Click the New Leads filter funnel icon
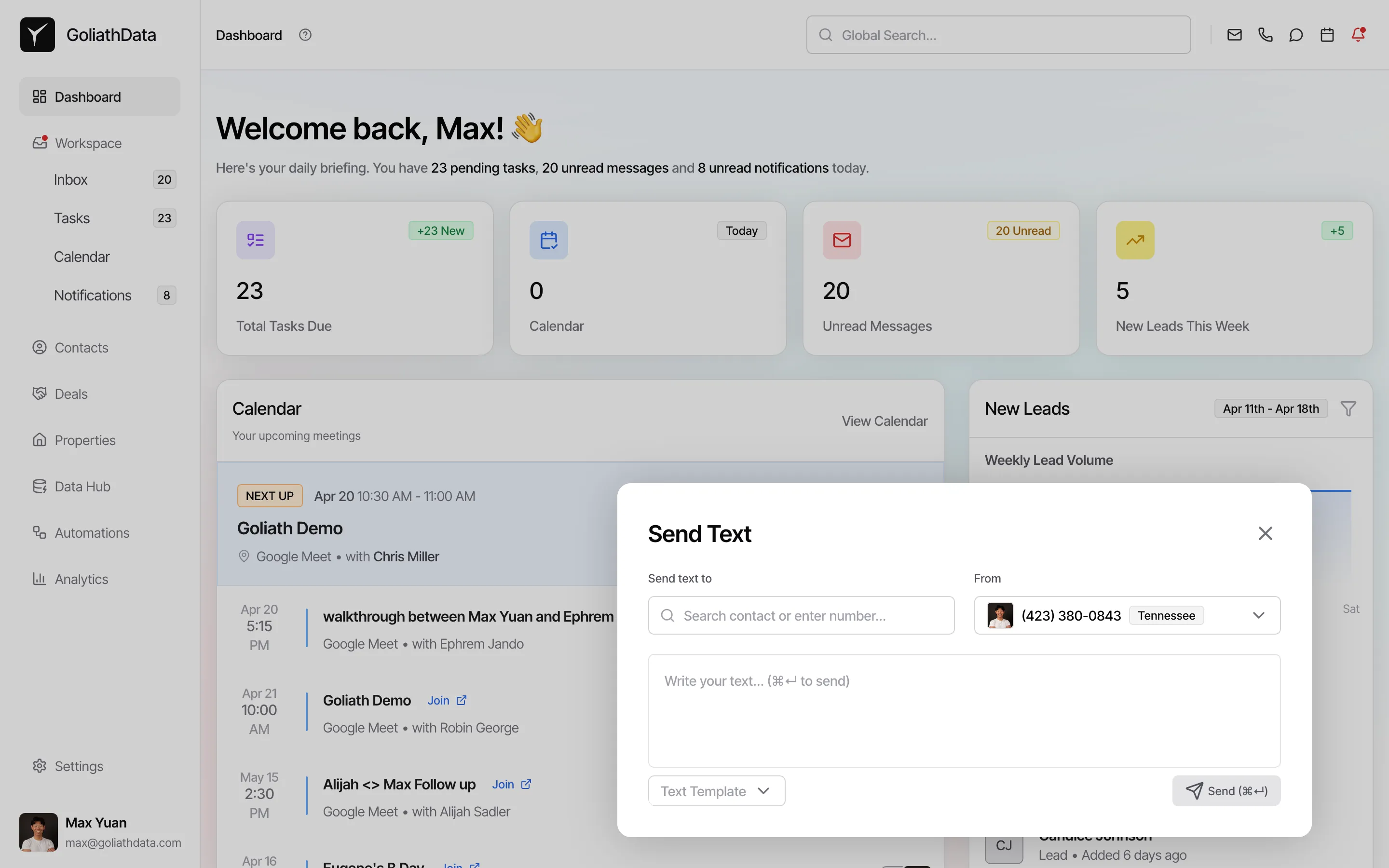This screenshot has width=1389, height=868. [1348, 409]
